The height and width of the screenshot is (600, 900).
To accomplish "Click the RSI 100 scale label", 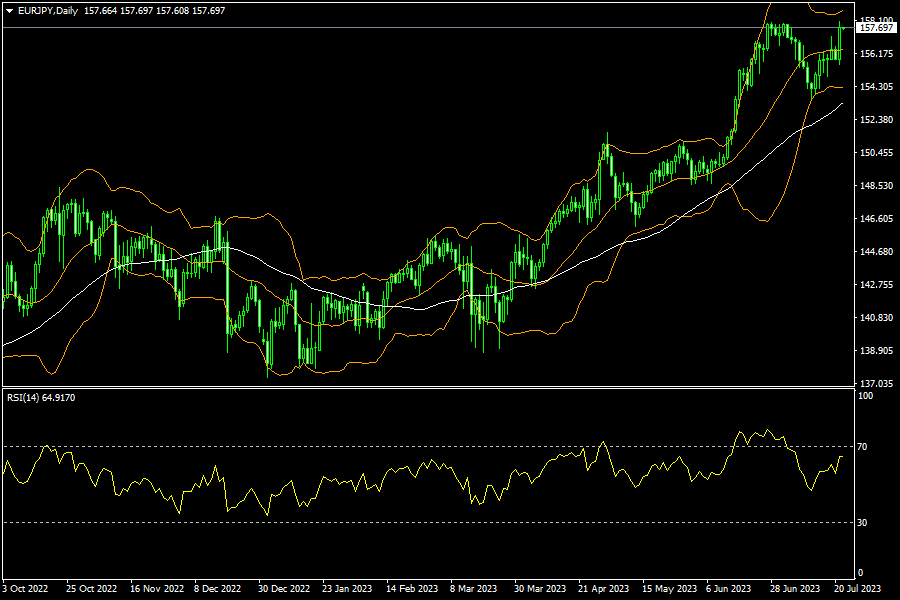I will pos(865,396).
